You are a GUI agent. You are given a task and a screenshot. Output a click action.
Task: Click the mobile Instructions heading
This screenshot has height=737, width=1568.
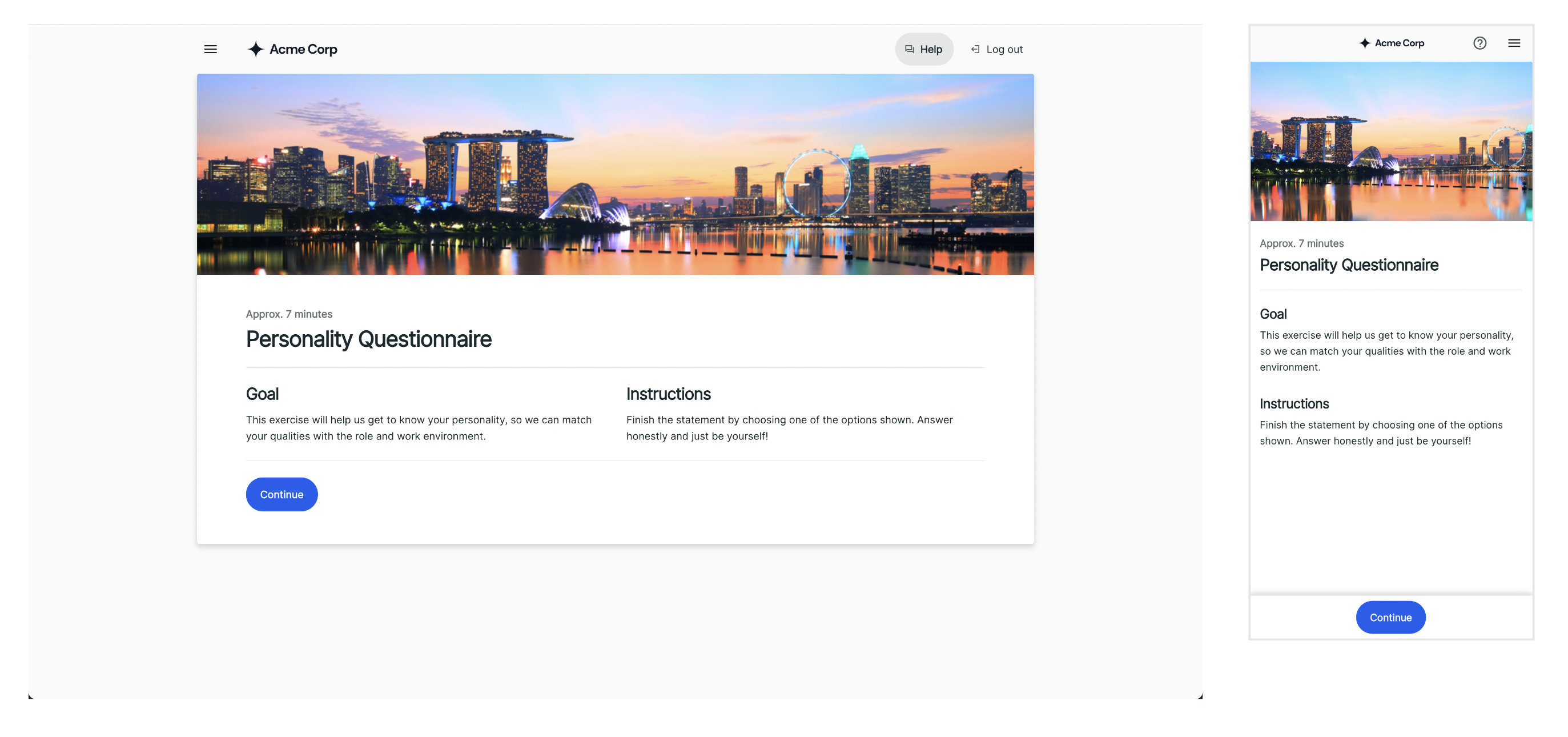point(1293,404)
